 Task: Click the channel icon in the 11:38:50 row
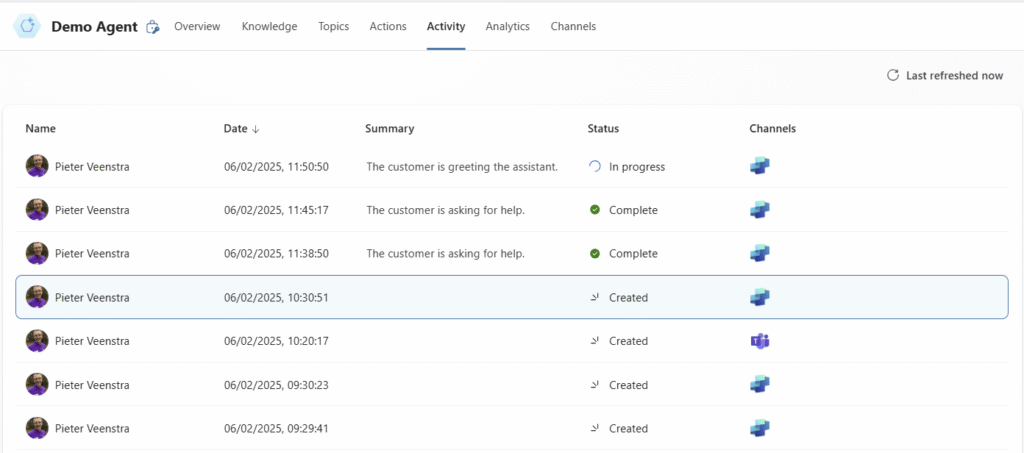(760, 253)
